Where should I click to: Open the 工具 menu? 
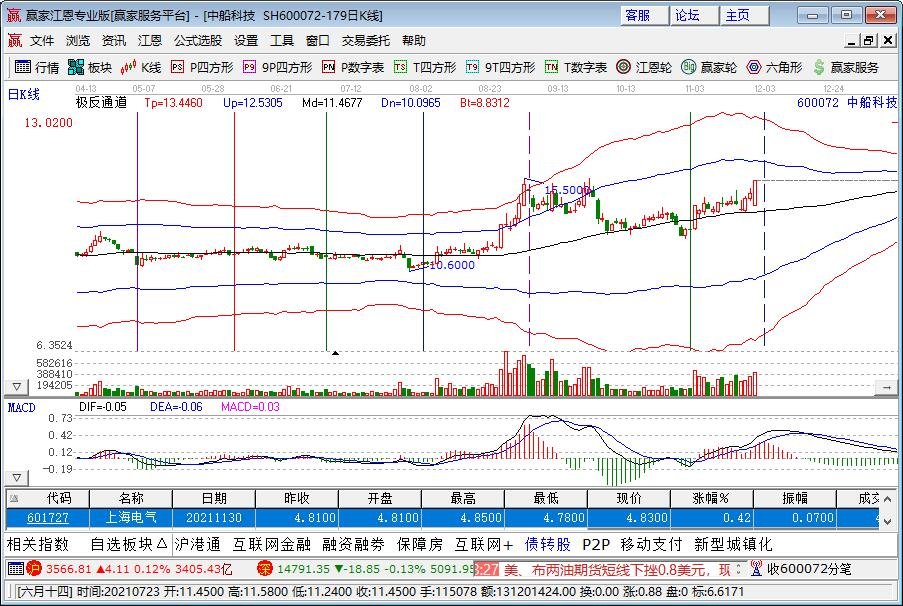point(282,40)
